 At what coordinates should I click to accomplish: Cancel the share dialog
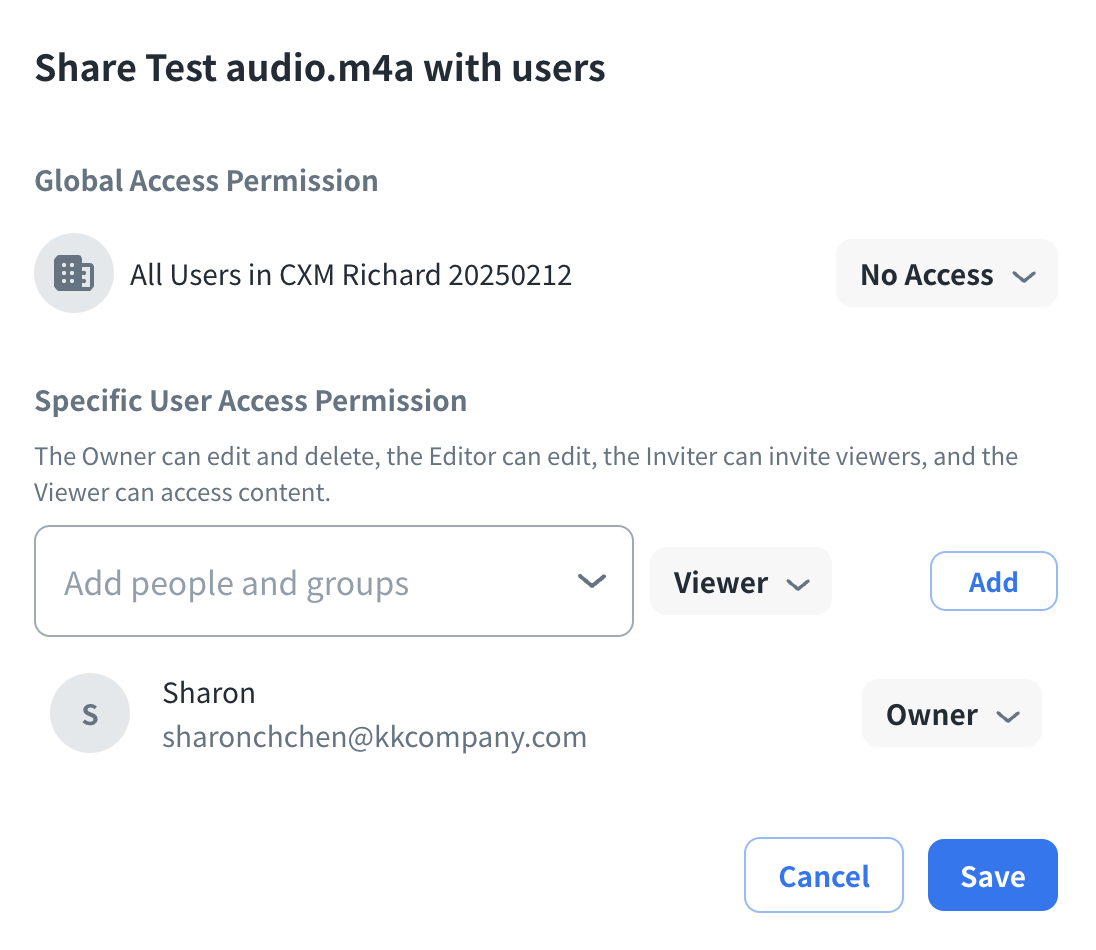pyautogui.click(x=823, y=876)
